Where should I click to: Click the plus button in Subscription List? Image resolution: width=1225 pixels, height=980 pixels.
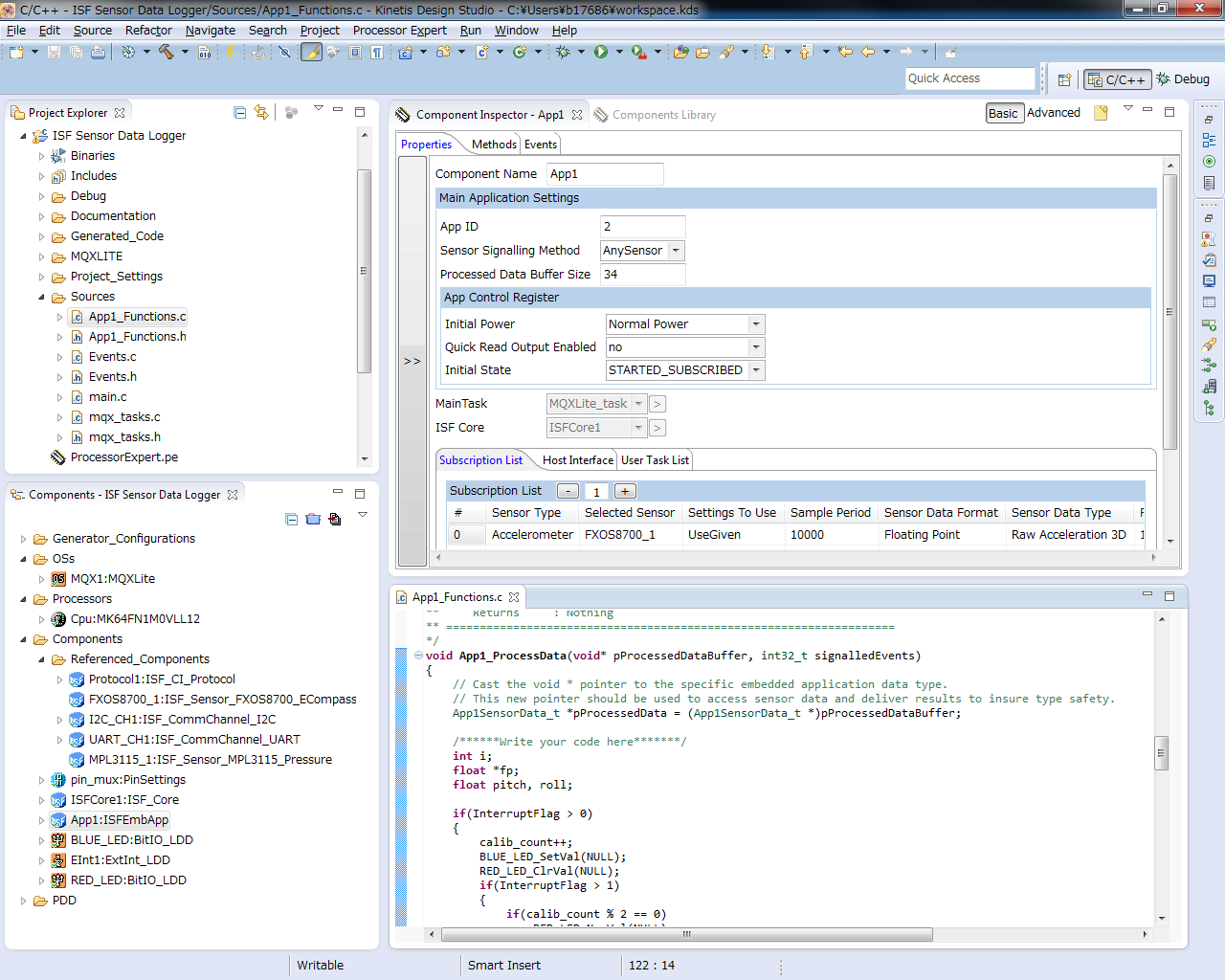[625, 491]
